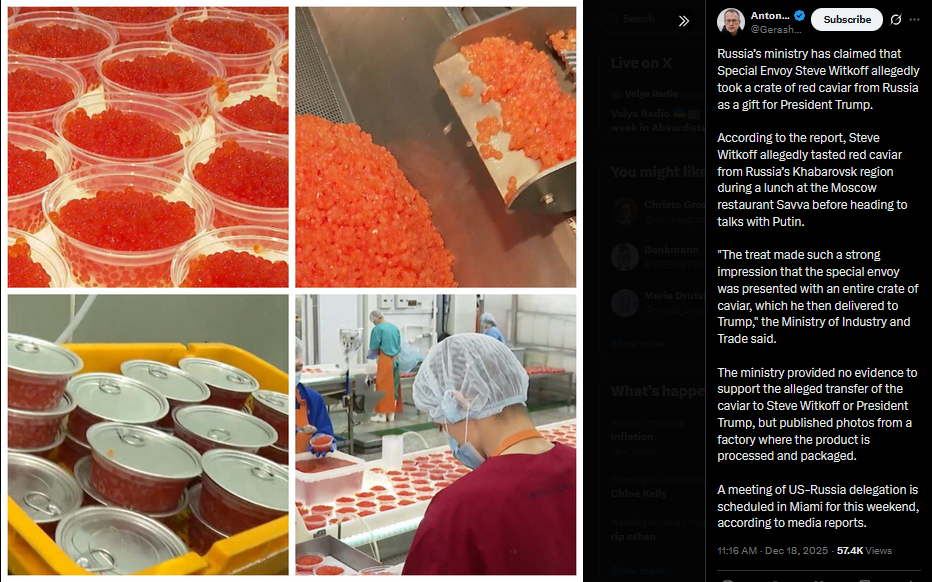Image resolution: width=932 pixels, height=582 pixels.
Task: Open the 57.4K Views count
Action: click(864, 550)
